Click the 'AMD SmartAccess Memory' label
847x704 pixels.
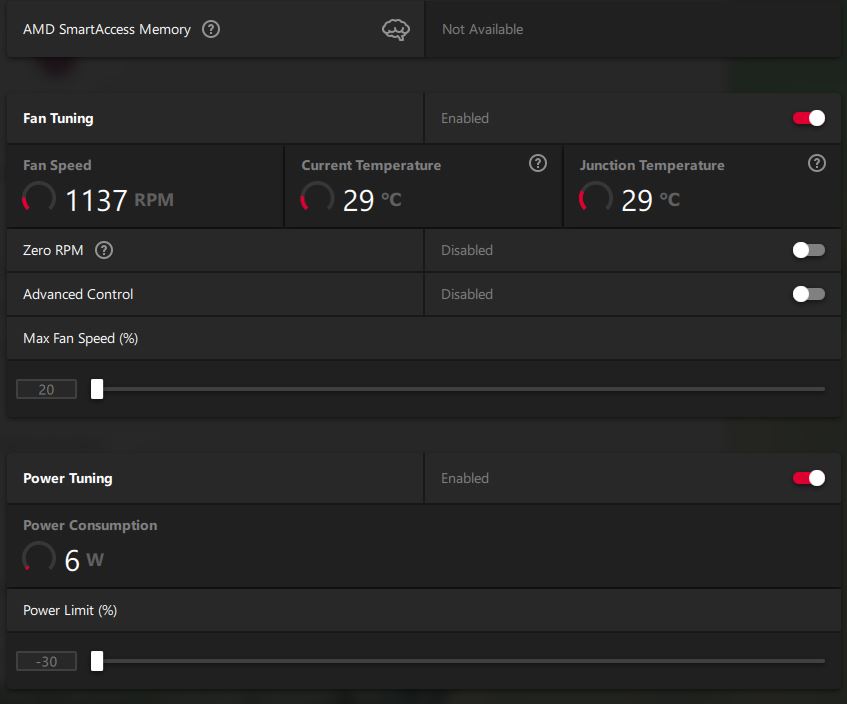pyautogui.click(x=107, y=29)
